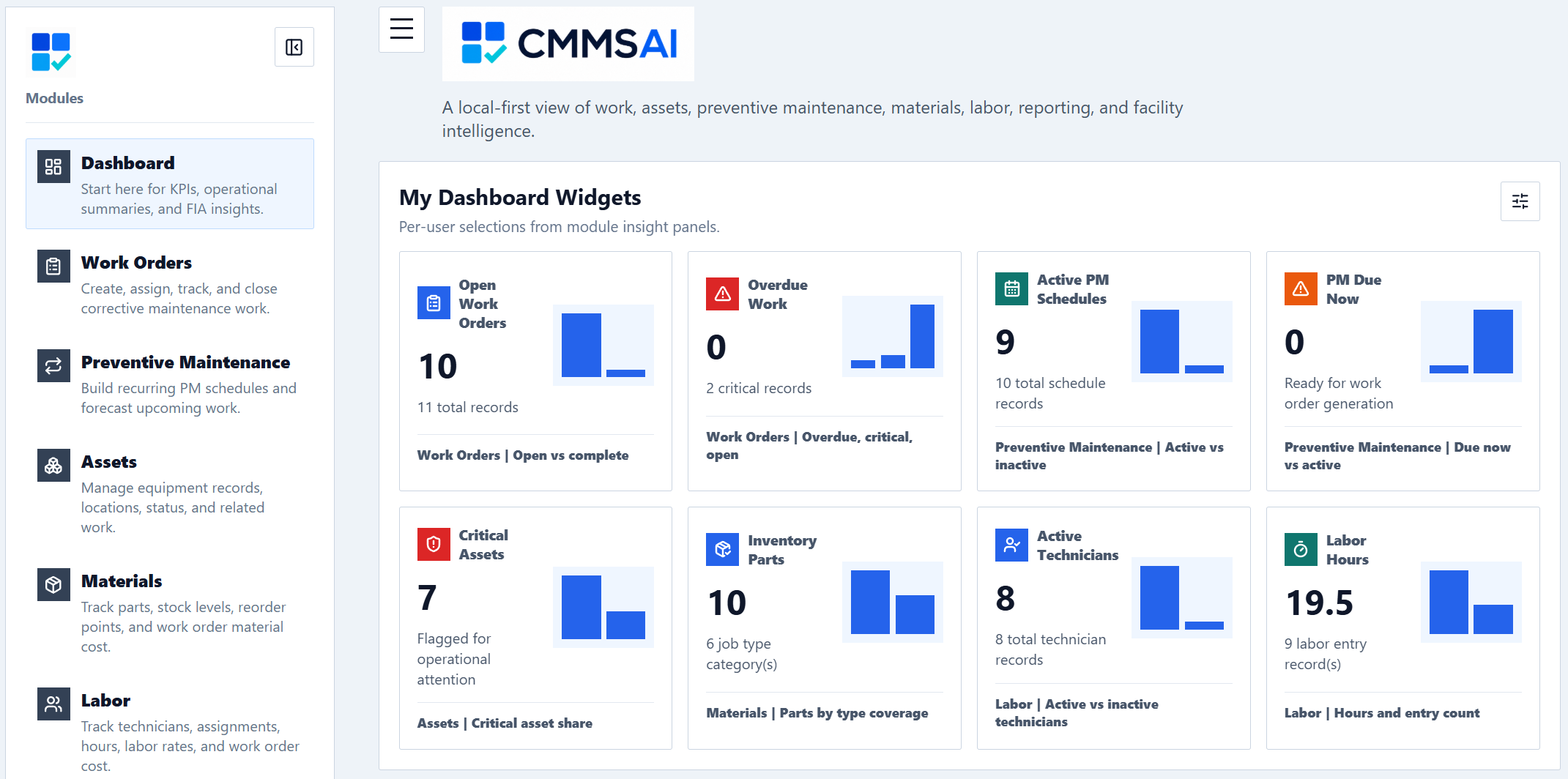Click the 'Modules' sidebar label
The height and width of the screenshot is (779, 1568).
pos(54,98)
